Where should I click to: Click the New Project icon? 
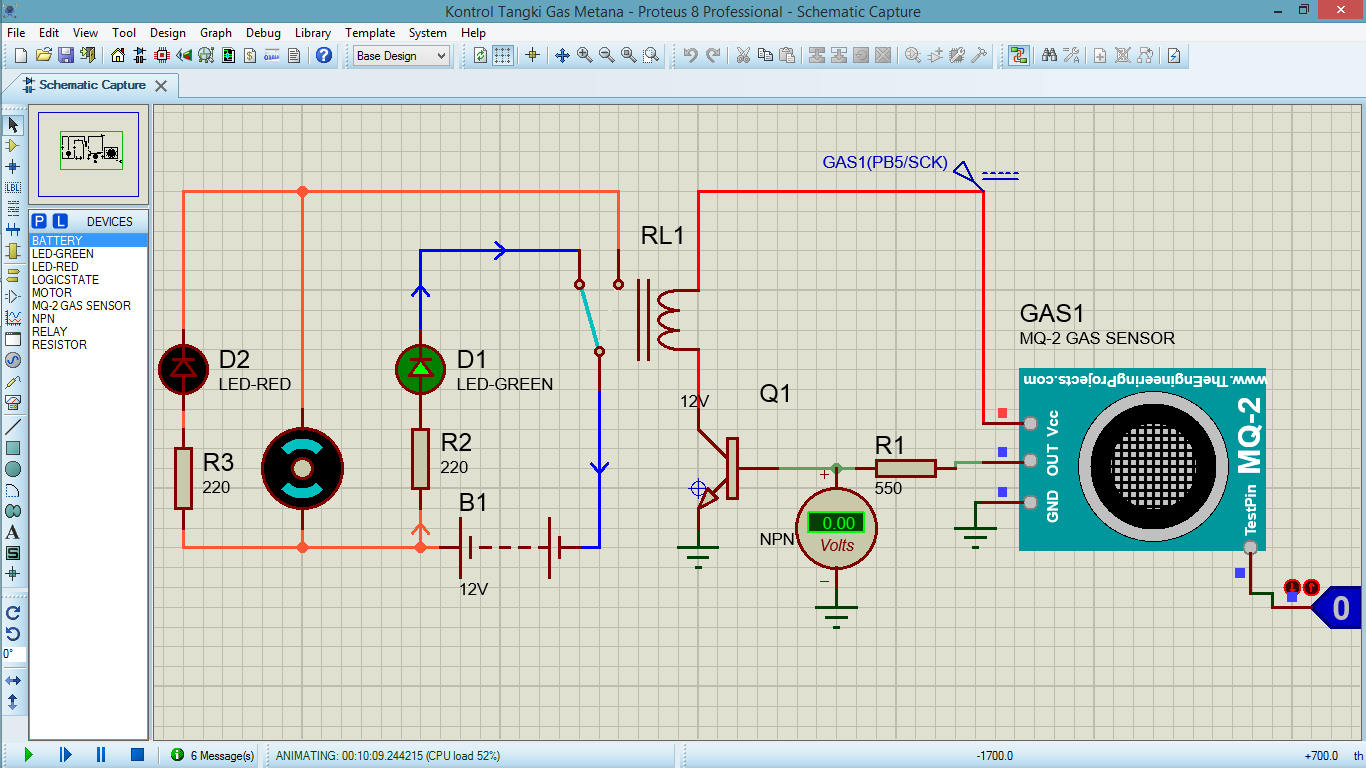coord(21,56)
